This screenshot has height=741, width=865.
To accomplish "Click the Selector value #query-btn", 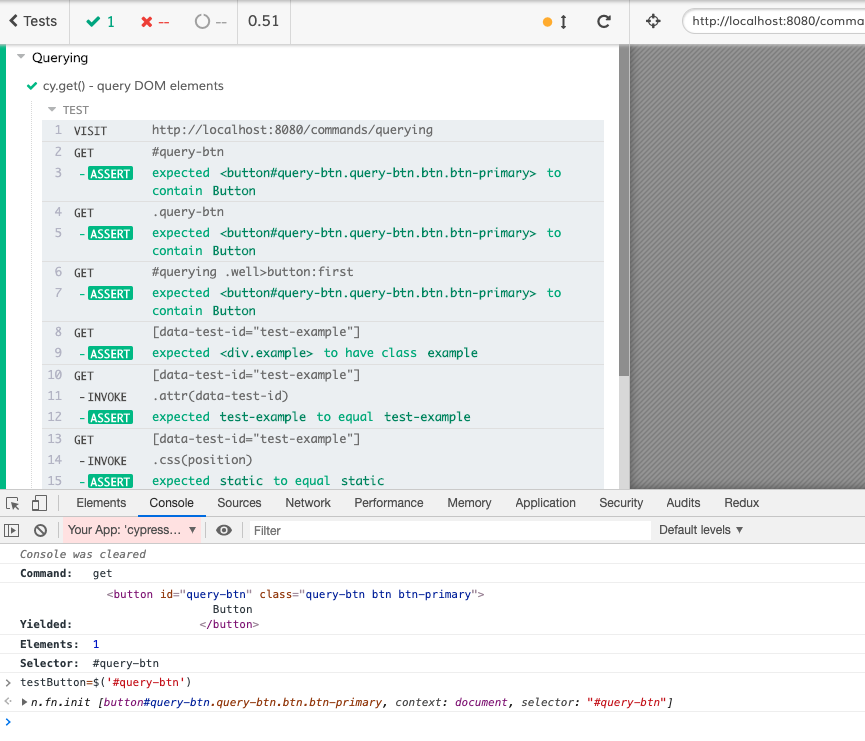I will click(126, 663).
